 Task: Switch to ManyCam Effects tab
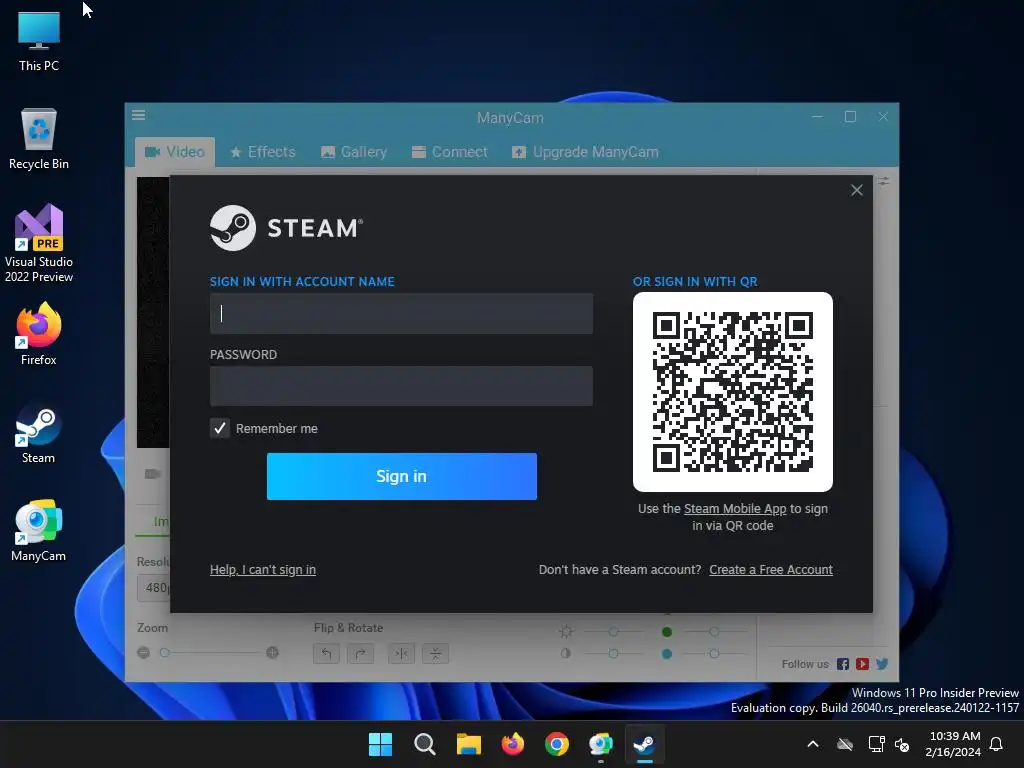click(x=263, y=152)
